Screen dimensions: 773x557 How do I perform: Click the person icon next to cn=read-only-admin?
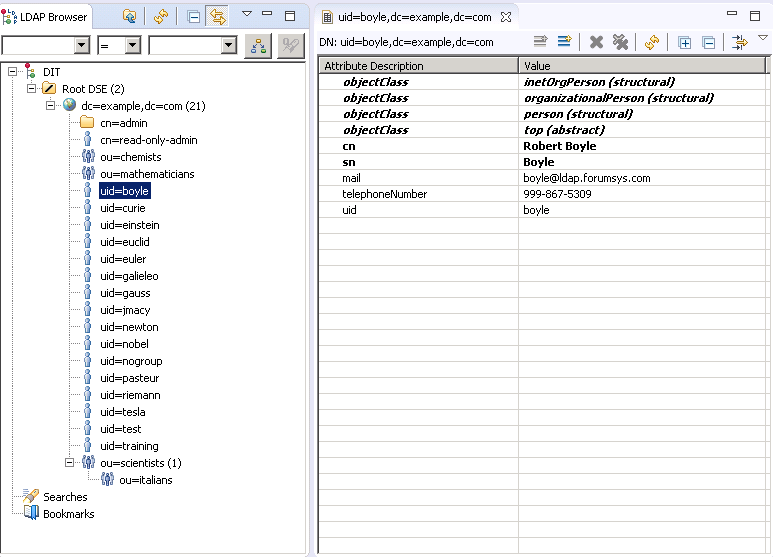[88, 139]
